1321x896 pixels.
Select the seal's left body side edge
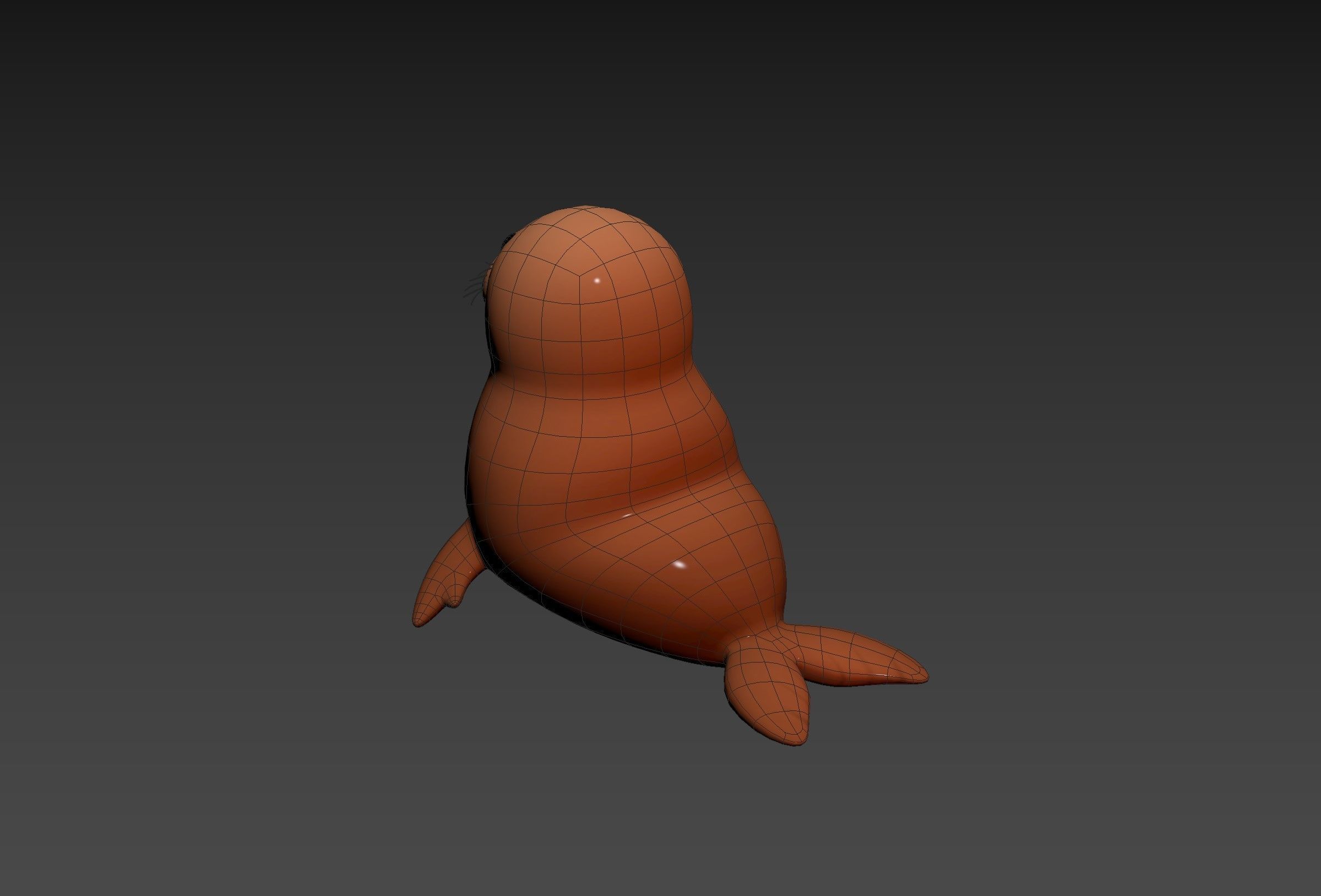473,455
